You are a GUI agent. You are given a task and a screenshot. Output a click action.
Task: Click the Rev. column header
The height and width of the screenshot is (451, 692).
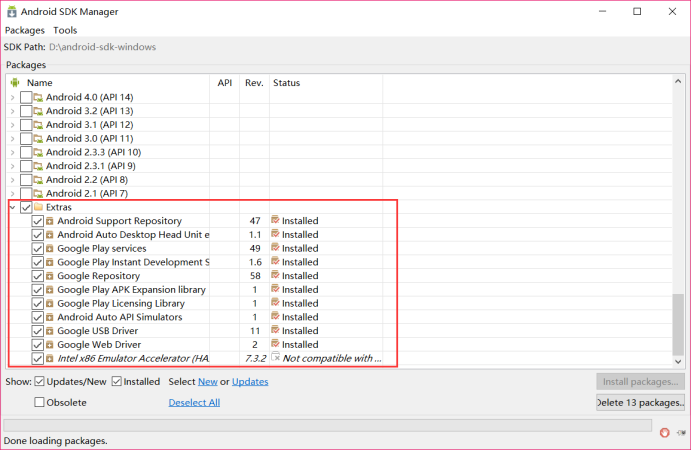coord(254,83)
